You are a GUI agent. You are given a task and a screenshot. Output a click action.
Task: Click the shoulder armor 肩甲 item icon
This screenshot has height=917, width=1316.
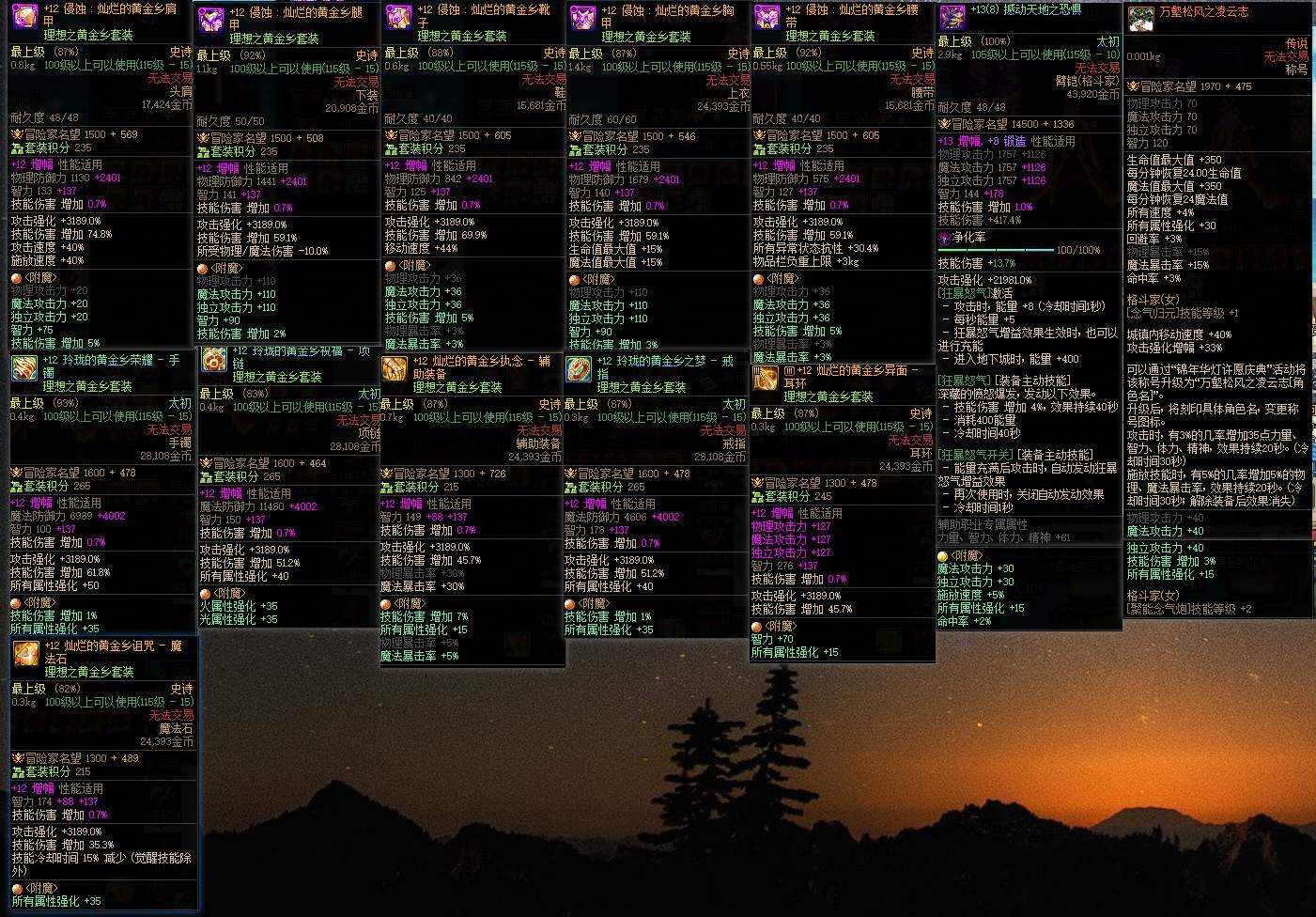pos(24,16)
